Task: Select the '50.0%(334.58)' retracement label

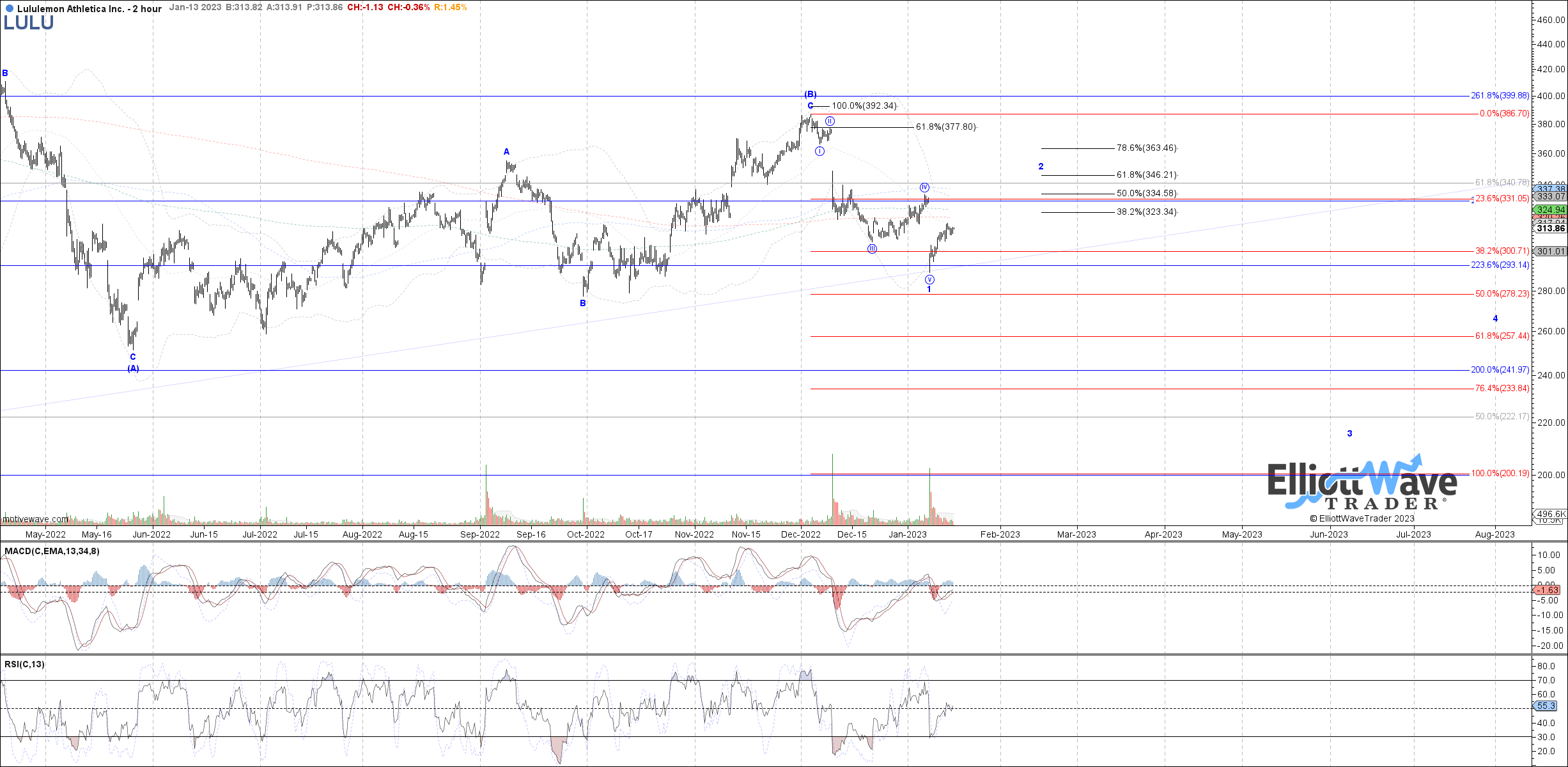Action: click(x=1147, y=194)
